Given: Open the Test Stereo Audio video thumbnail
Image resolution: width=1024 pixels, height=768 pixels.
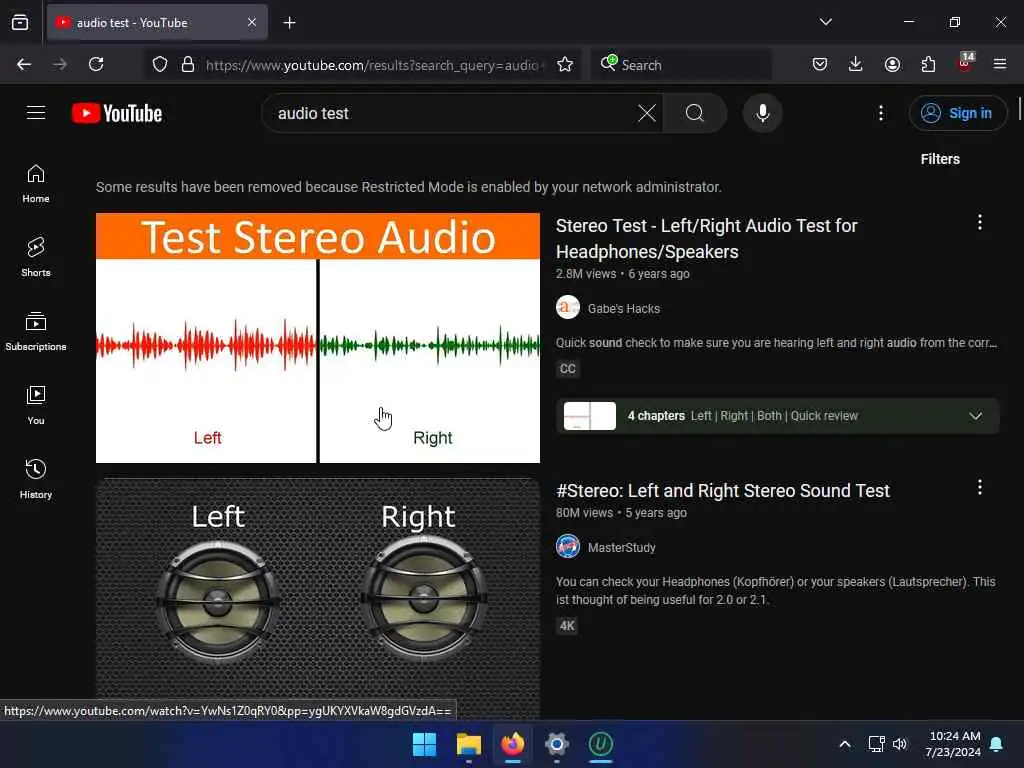Looking at the screenshot, I should coord(317,338).
